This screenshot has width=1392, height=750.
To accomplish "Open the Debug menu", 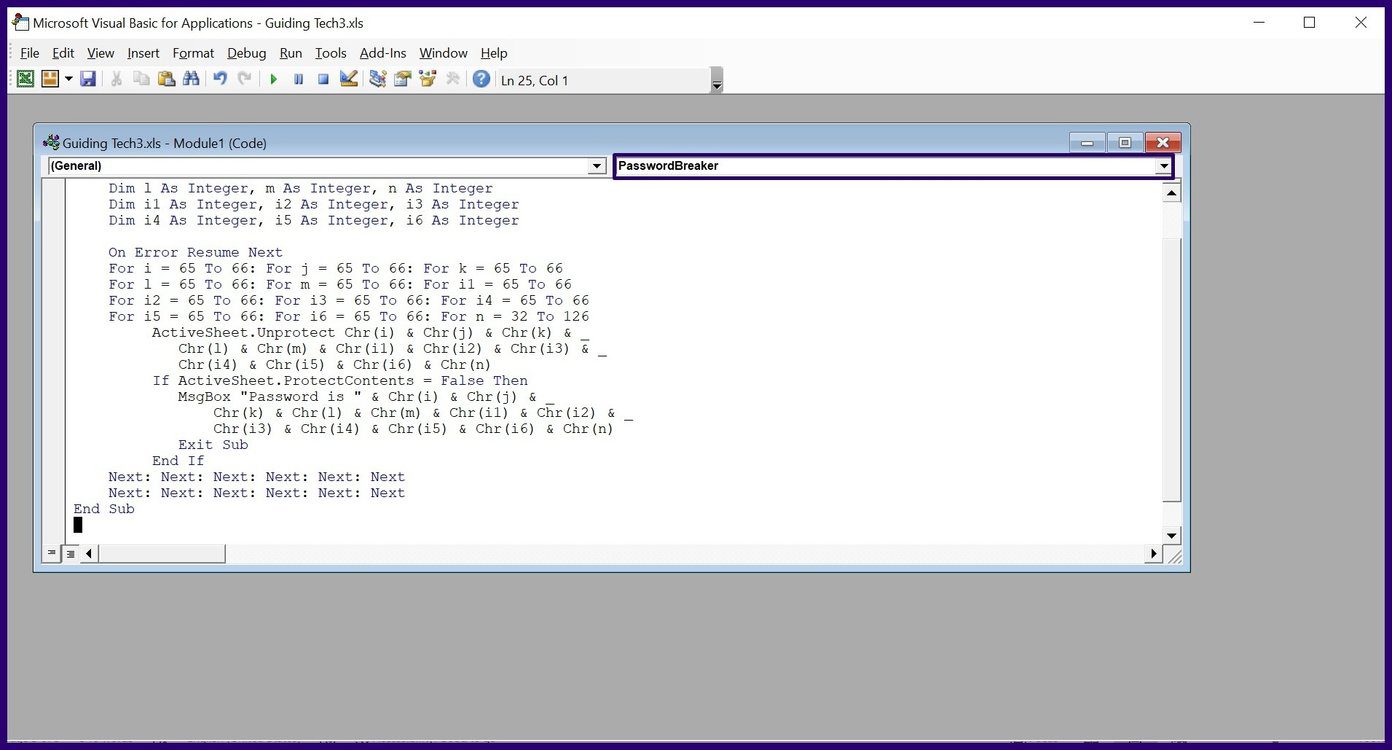I will pos(246,53).
